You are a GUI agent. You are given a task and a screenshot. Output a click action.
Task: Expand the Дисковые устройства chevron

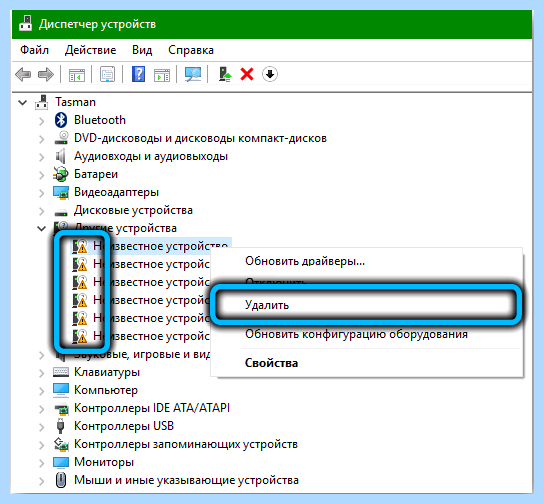(x=42, y=211)
